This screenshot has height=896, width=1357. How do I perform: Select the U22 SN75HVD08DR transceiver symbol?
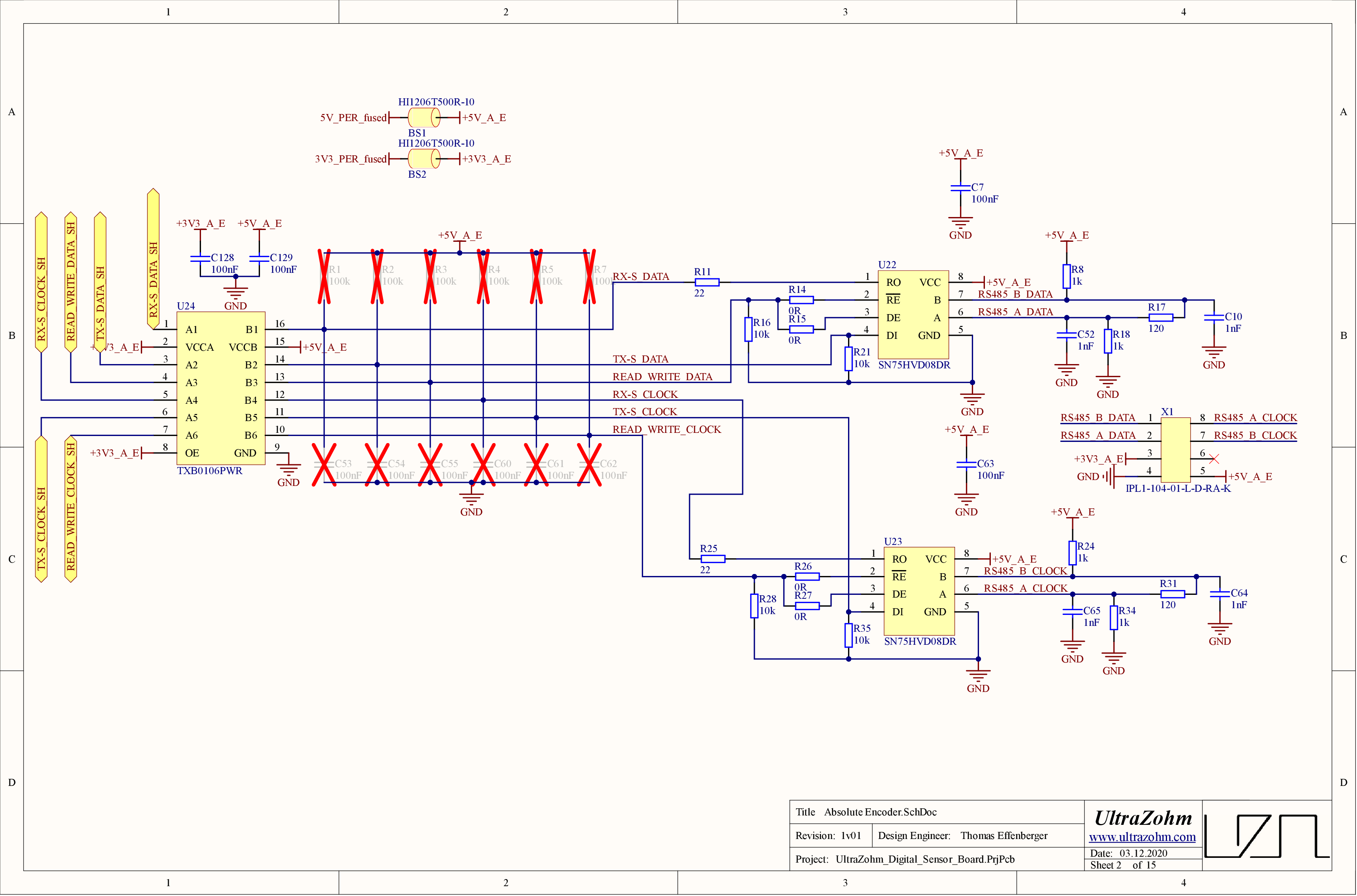click(913, 315)
